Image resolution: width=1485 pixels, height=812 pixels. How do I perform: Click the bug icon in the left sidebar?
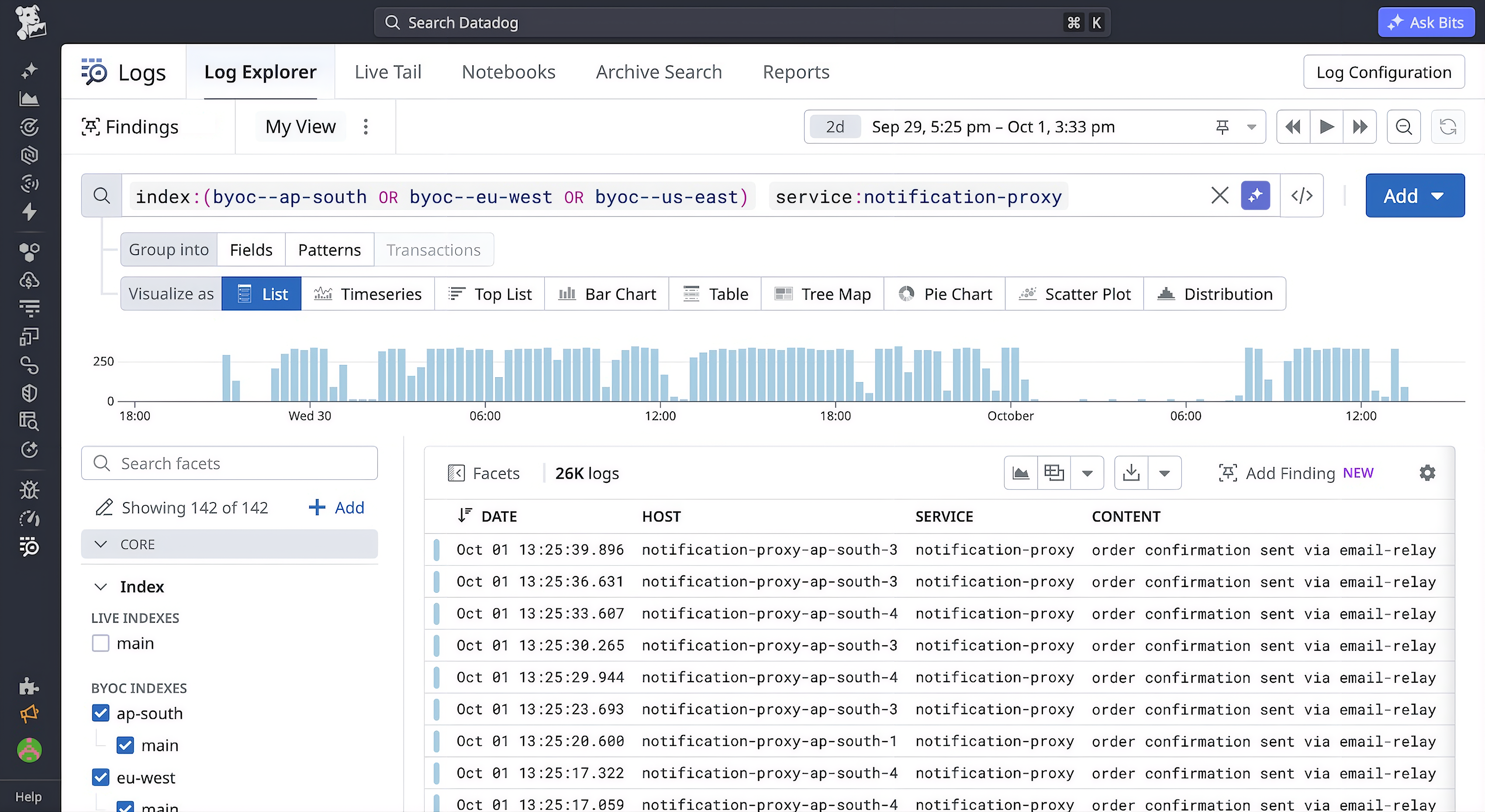[x=29, y=490]
